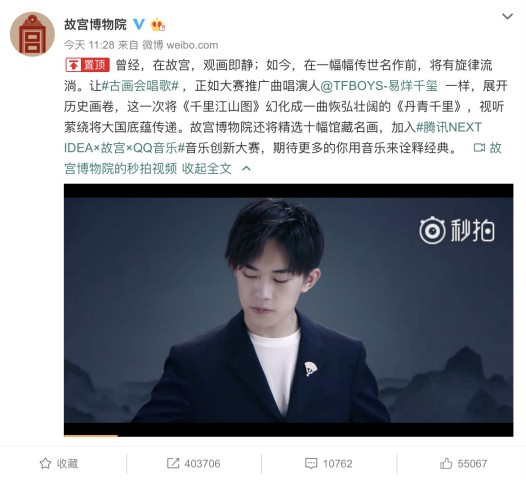Open comments via speech bubble icon

pyautogui.click(x=311, y=464)
